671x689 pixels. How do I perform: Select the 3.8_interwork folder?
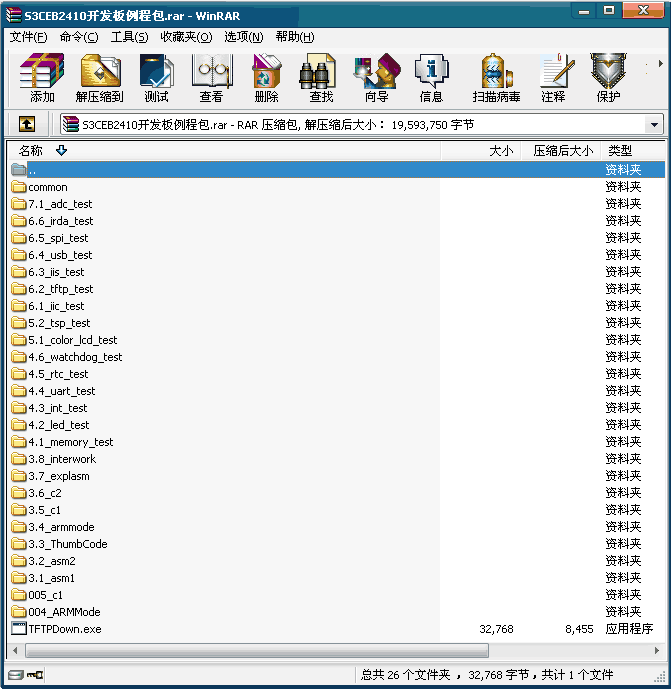[x=54, y=459]
